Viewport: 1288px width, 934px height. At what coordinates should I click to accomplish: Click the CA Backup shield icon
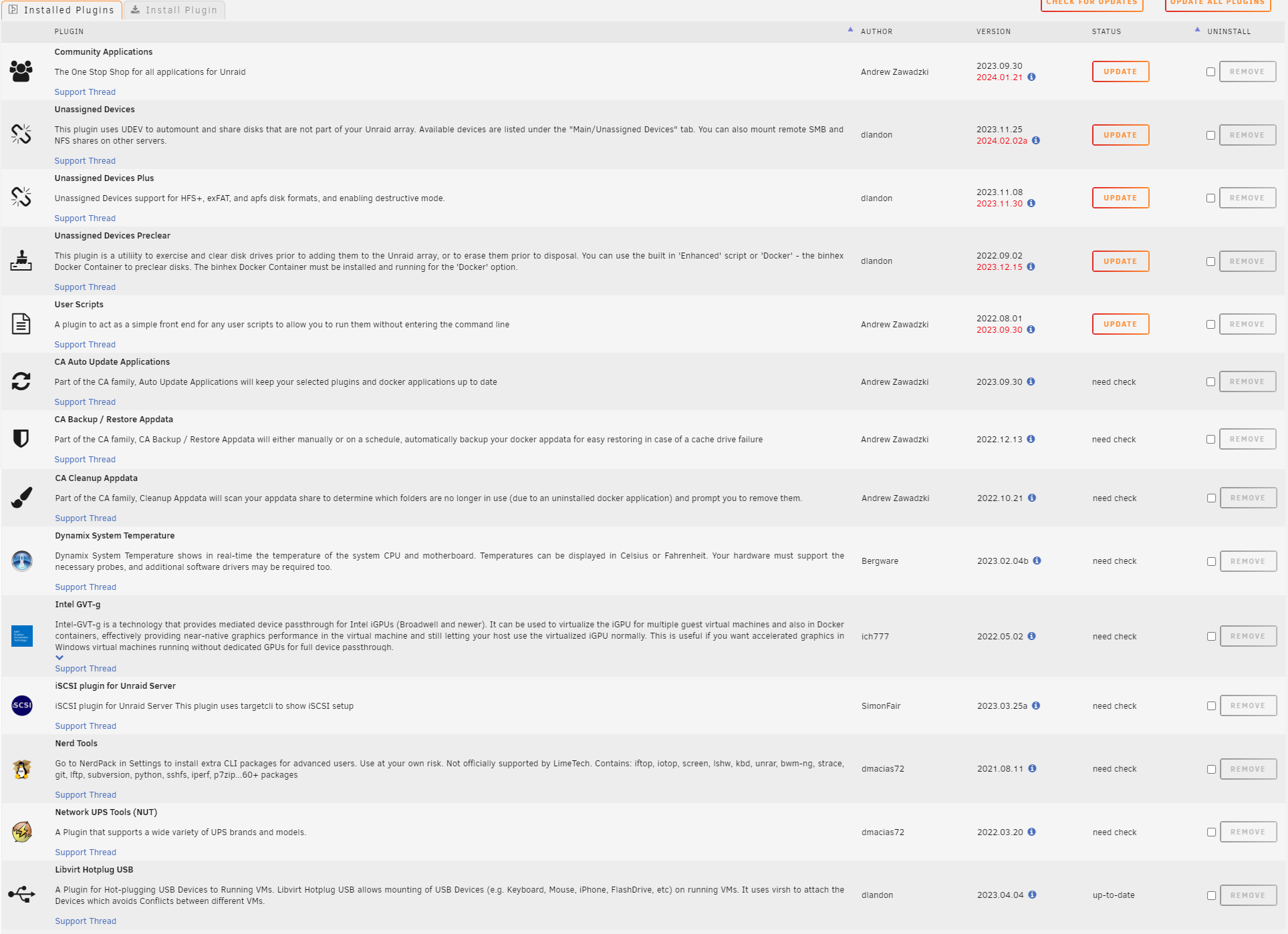[x=21, y=438]
